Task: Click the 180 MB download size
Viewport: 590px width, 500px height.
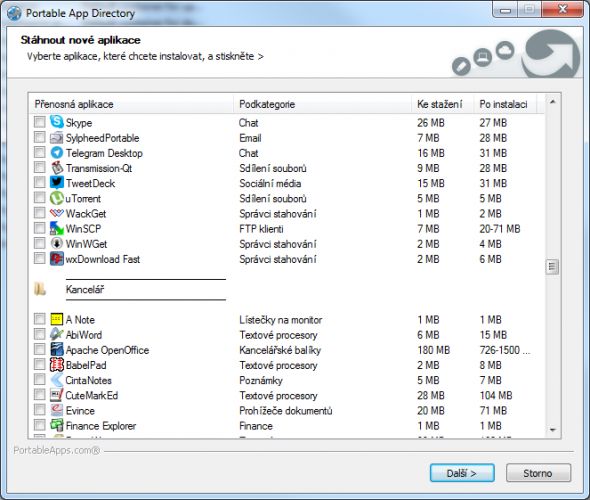Action: pos(433,350)
